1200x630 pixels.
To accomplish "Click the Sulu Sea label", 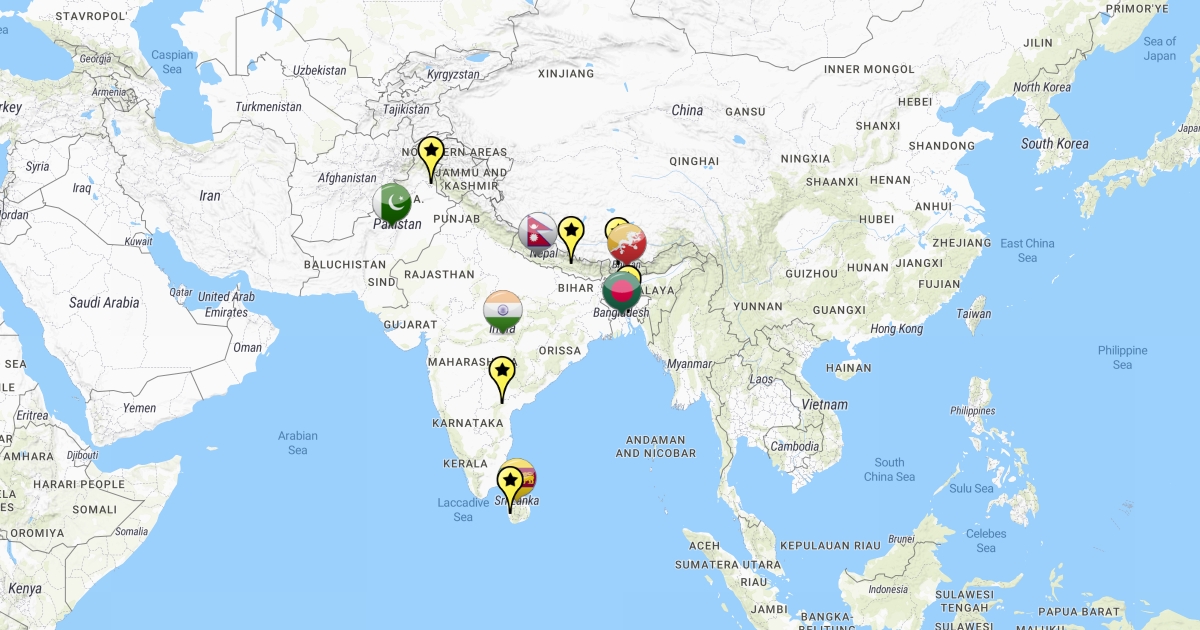I will pyautogui.click(x=969, y=488).
